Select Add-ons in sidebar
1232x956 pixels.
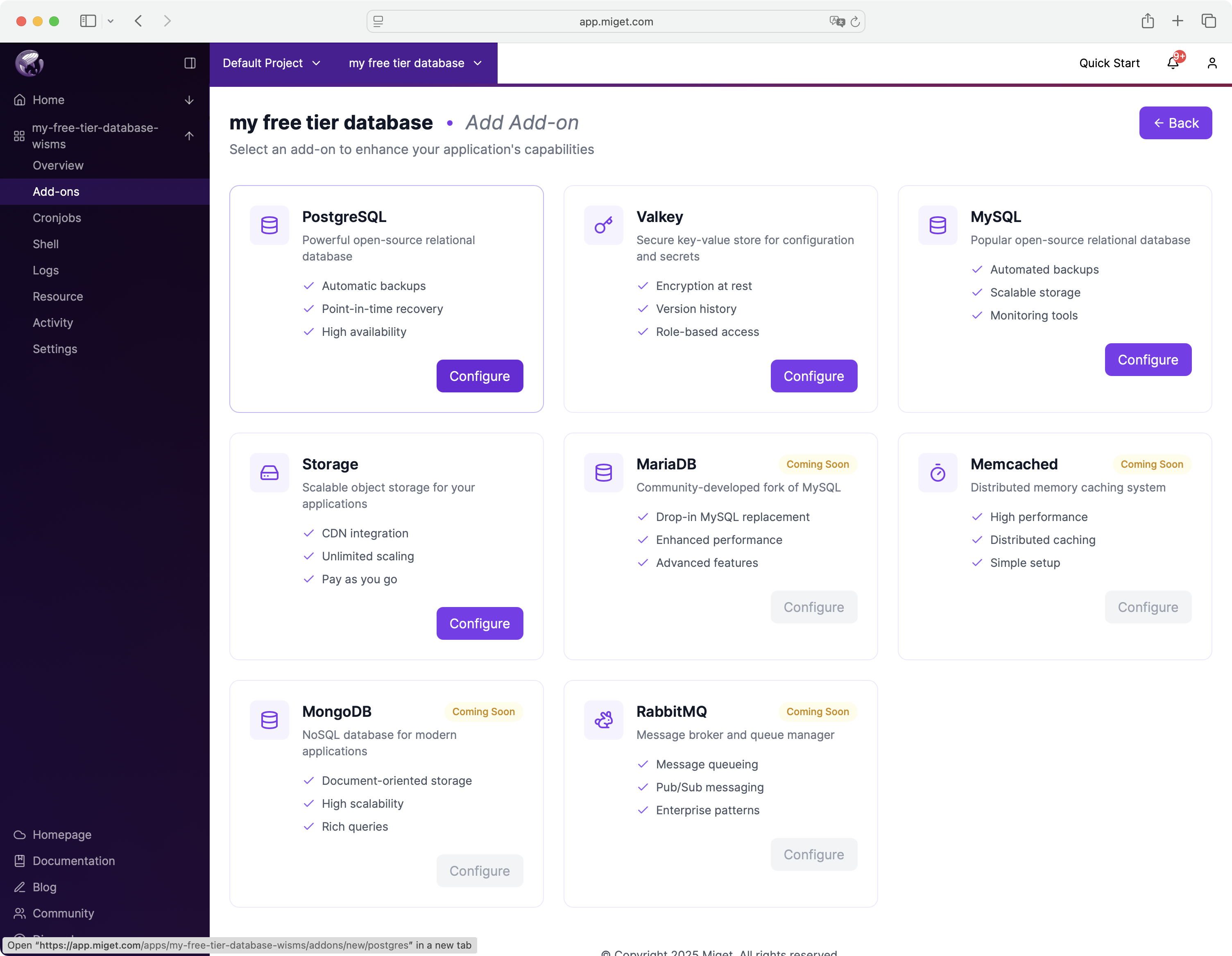pos(105,192)
